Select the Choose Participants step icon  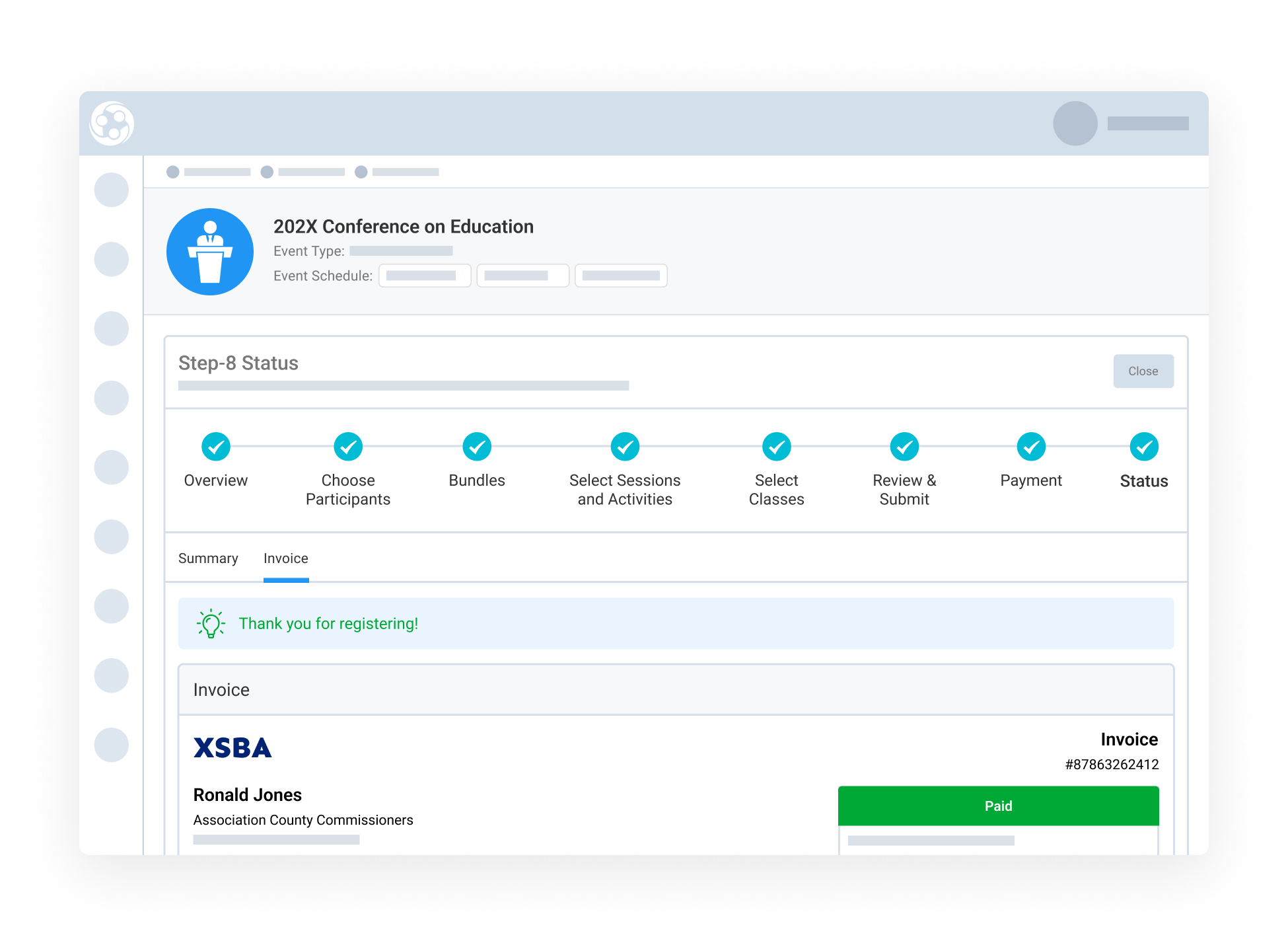point(347,447)
